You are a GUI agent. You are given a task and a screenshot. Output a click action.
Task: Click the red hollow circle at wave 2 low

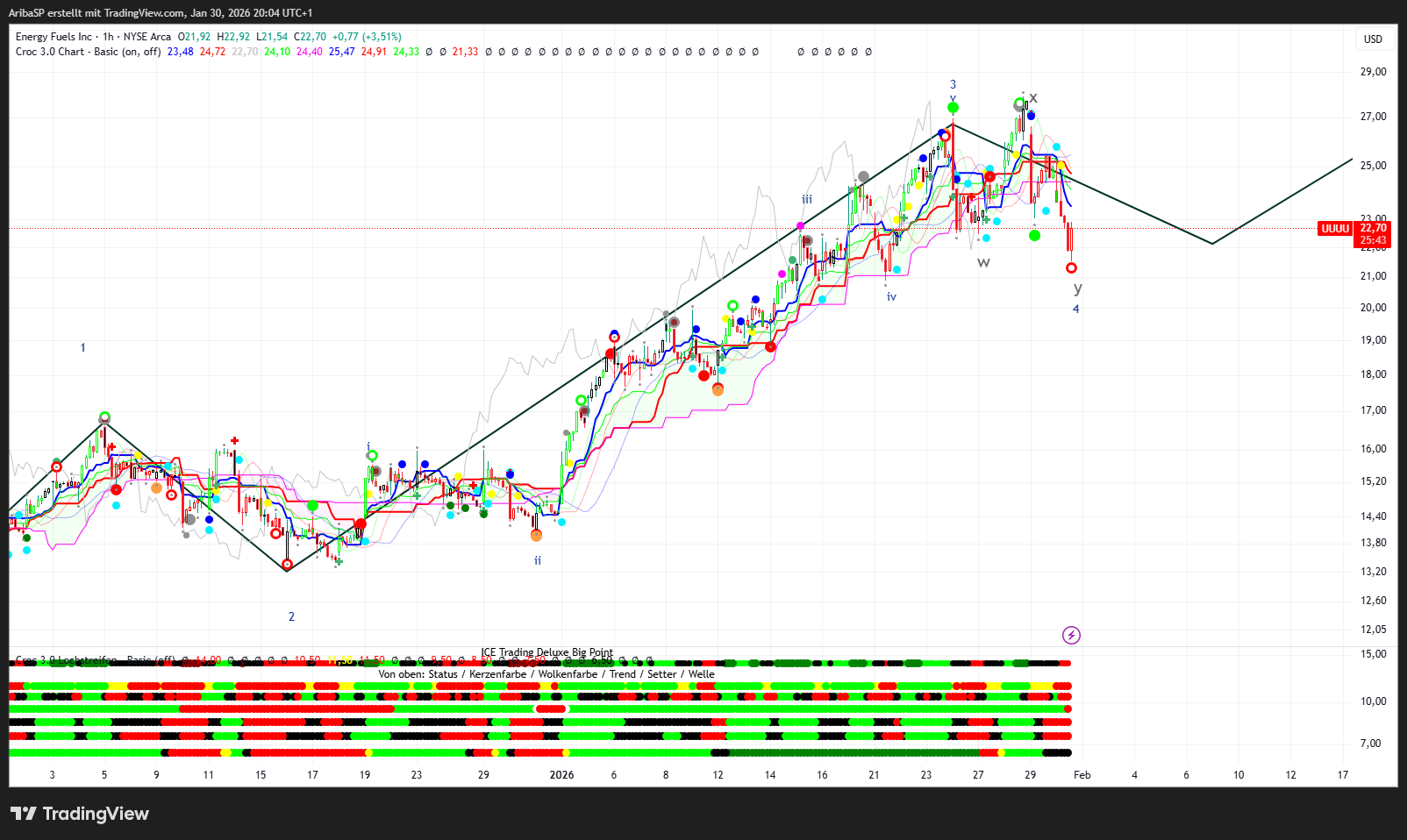tap(287, 565)
